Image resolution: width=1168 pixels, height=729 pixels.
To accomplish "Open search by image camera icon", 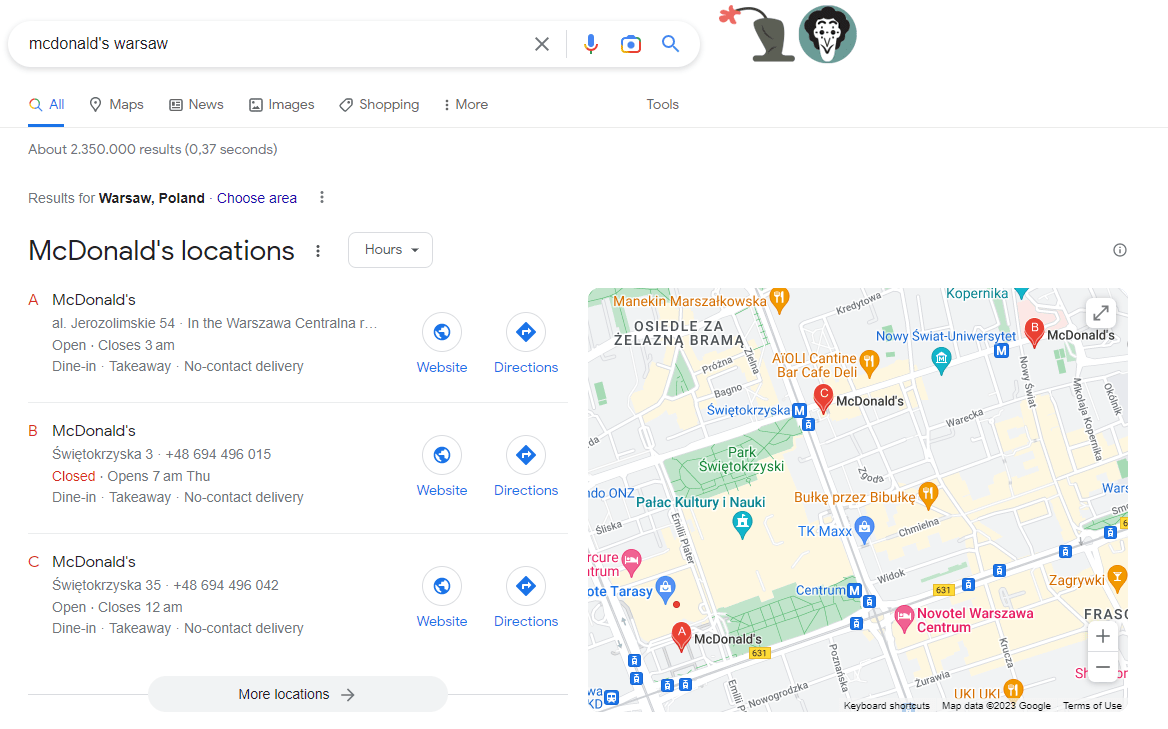I will tap(630, 44).
